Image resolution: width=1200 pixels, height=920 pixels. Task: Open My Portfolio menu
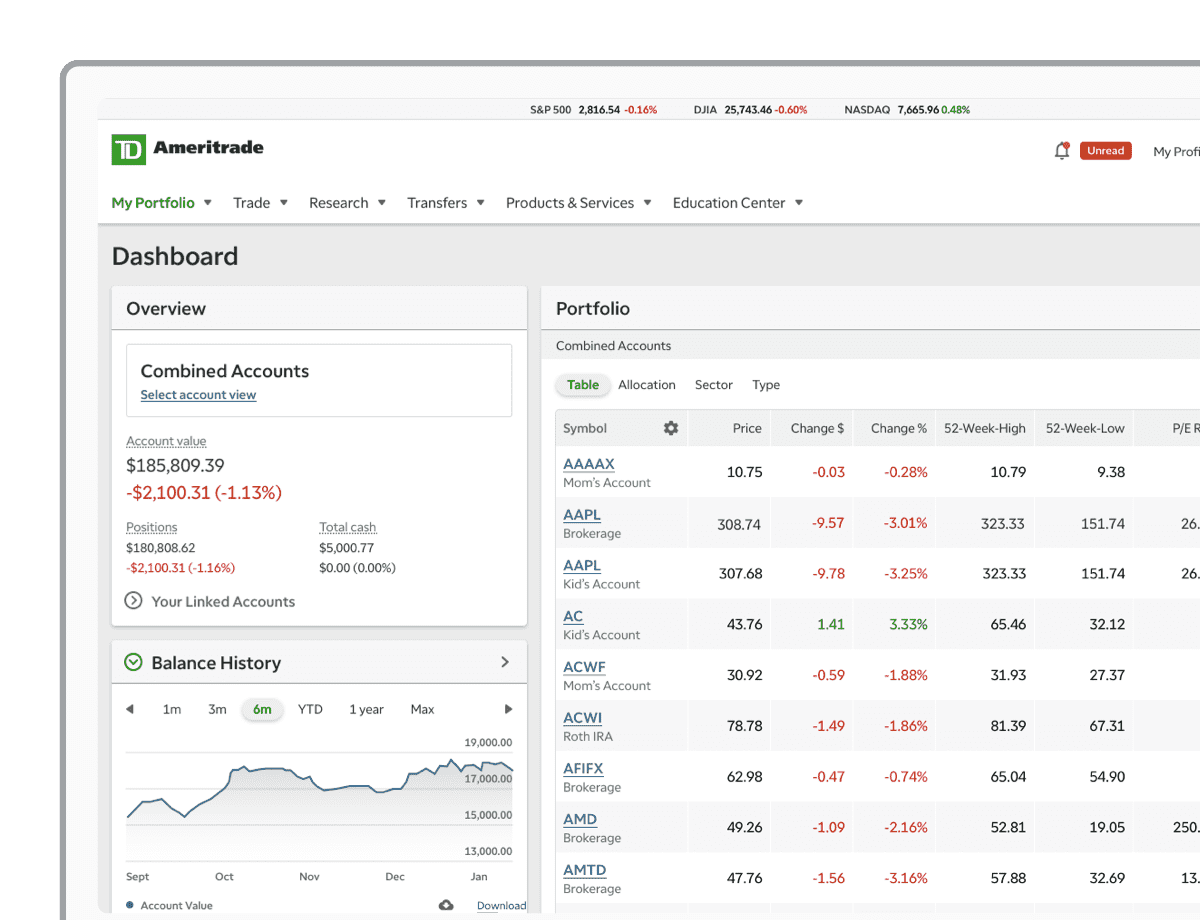point(162,202)
